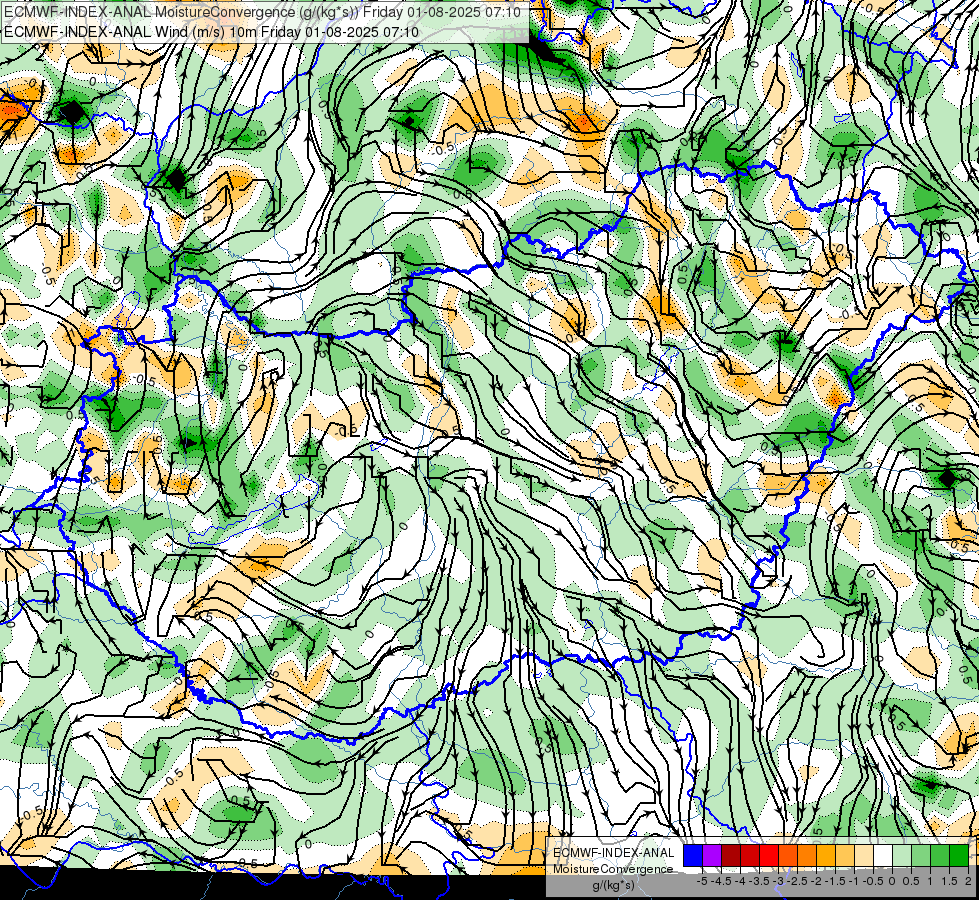Click the legend tick label '-1.5'

[835, 881]
